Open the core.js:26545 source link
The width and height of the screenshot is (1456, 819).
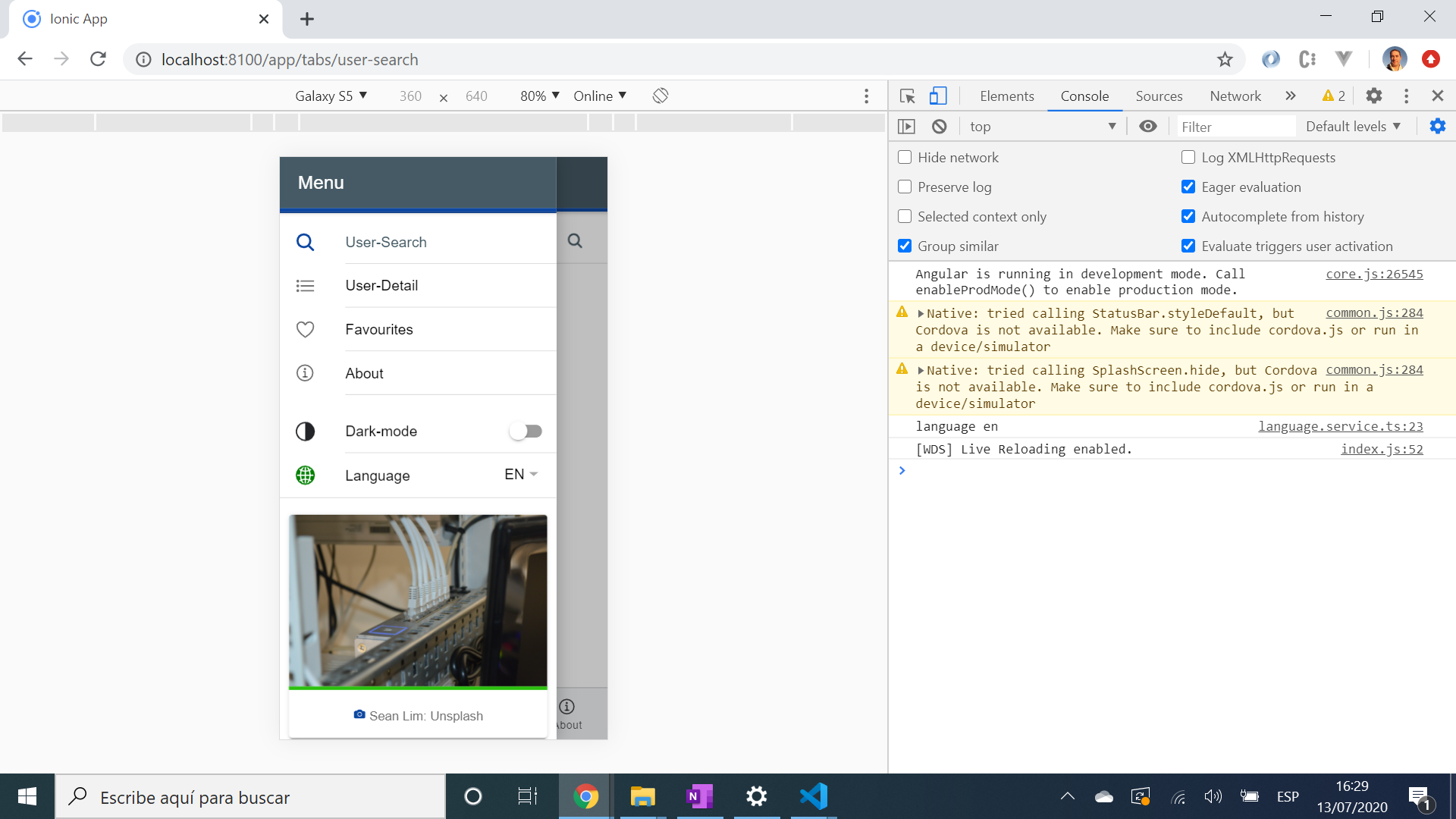1373,275
